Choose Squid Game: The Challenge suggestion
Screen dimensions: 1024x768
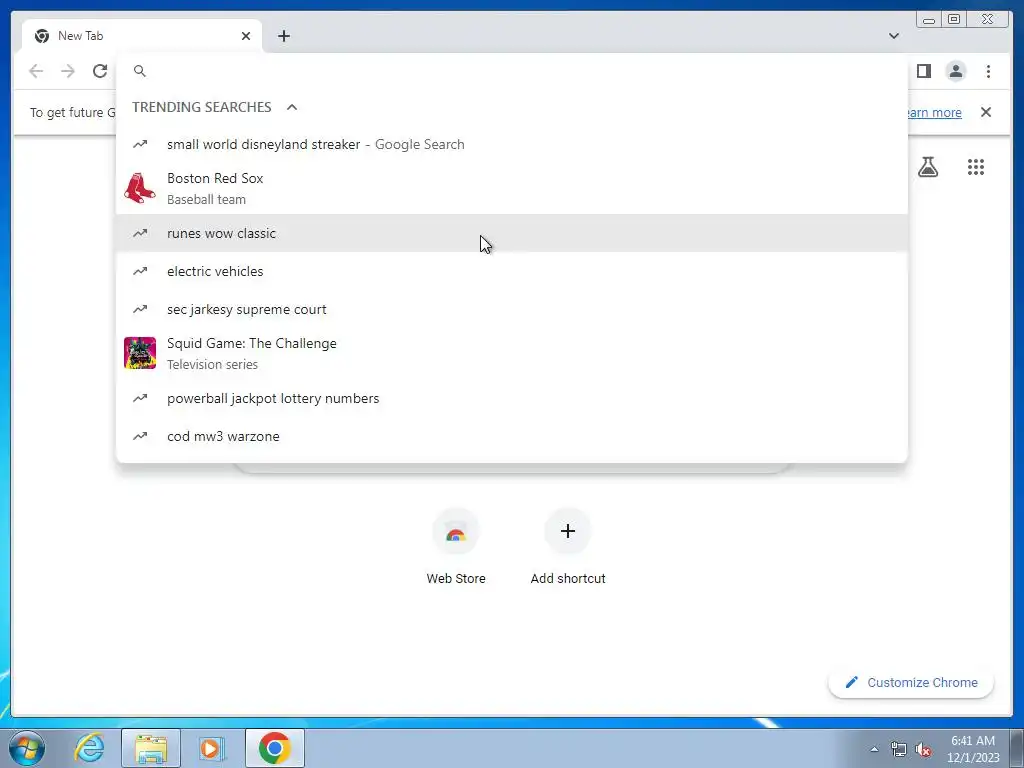coord(511,353)
